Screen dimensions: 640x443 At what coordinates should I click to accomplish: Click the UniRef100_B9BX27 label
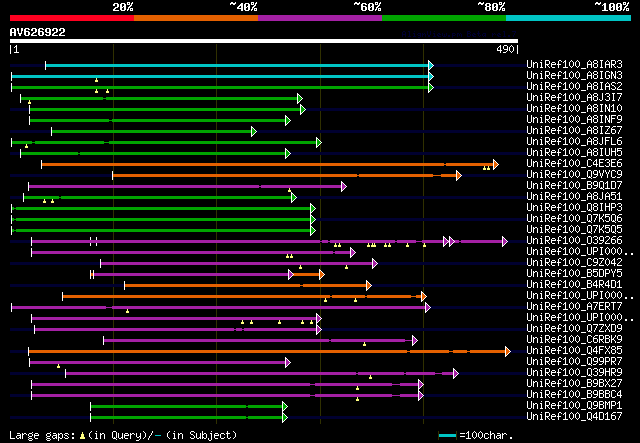tap(574, 384)
